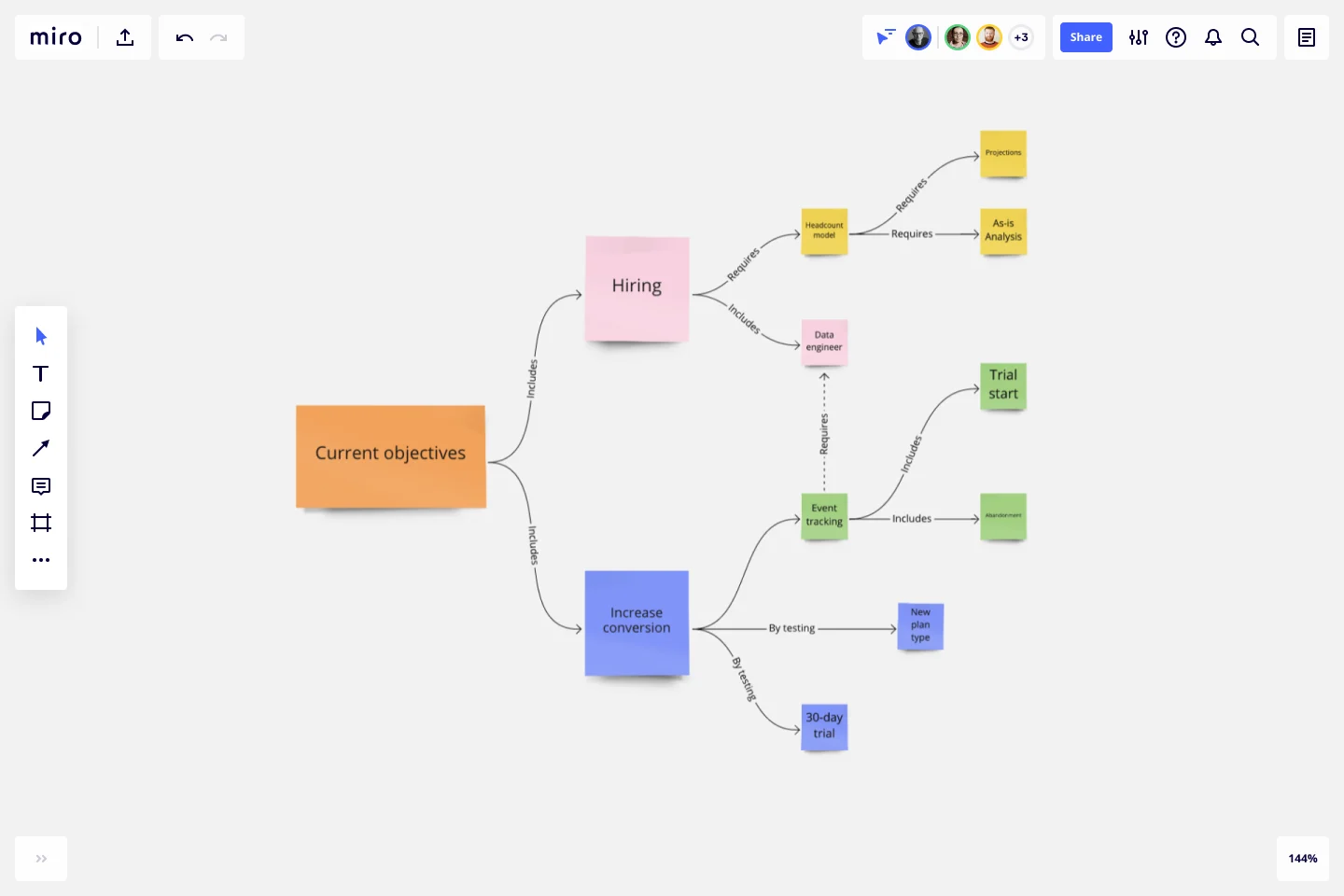Open the Comment tool
1344x896 pixels.
click(41, 485)
